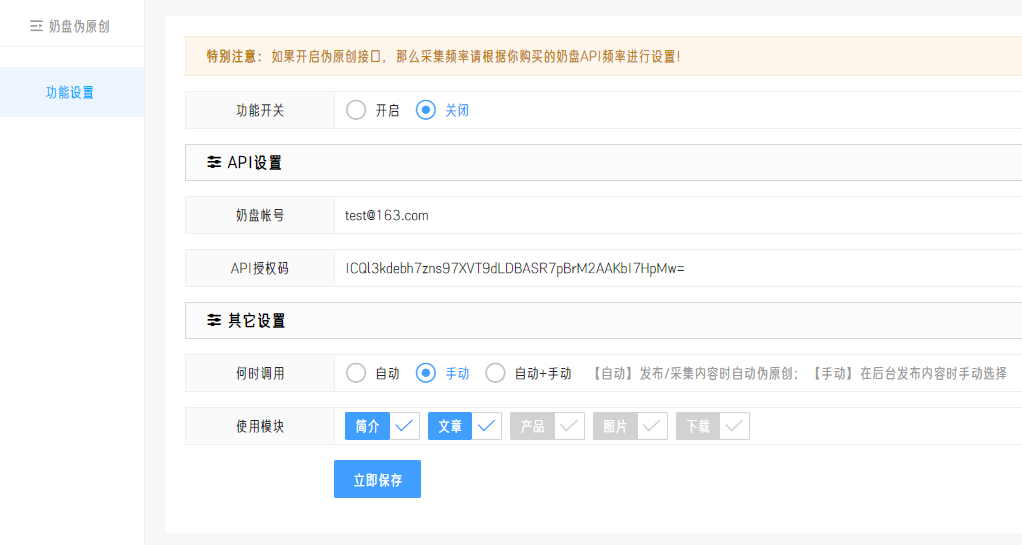Click the 特别注意 warning notice text
This screenshot has width=1022, height=545.
click(x=443, y=56)
